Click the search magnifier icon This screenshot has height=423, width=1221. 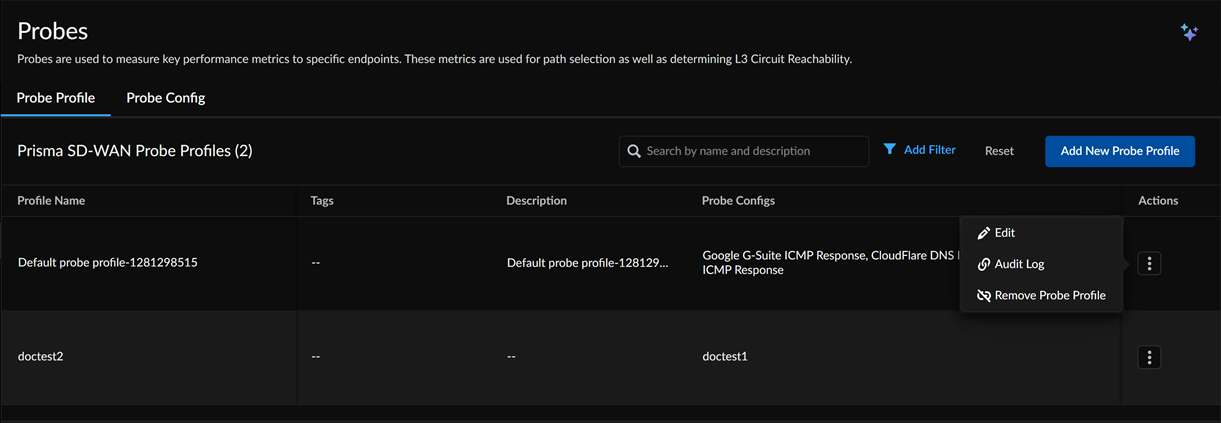(x=634, y=151)
